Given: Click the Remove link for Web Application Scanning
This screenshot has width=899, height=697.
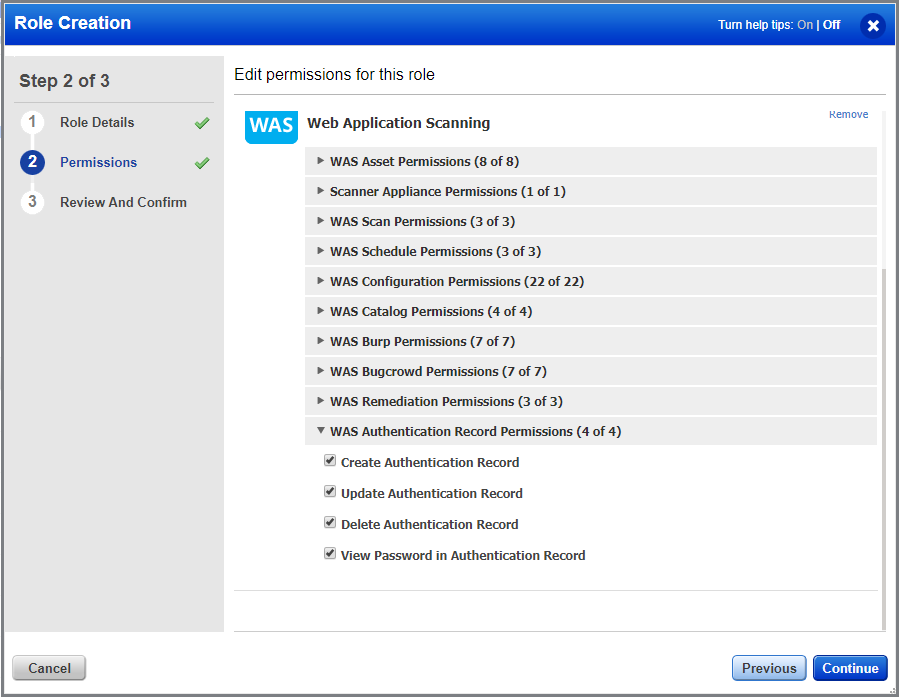Looking at the screenshot, I should coord(848,114).
